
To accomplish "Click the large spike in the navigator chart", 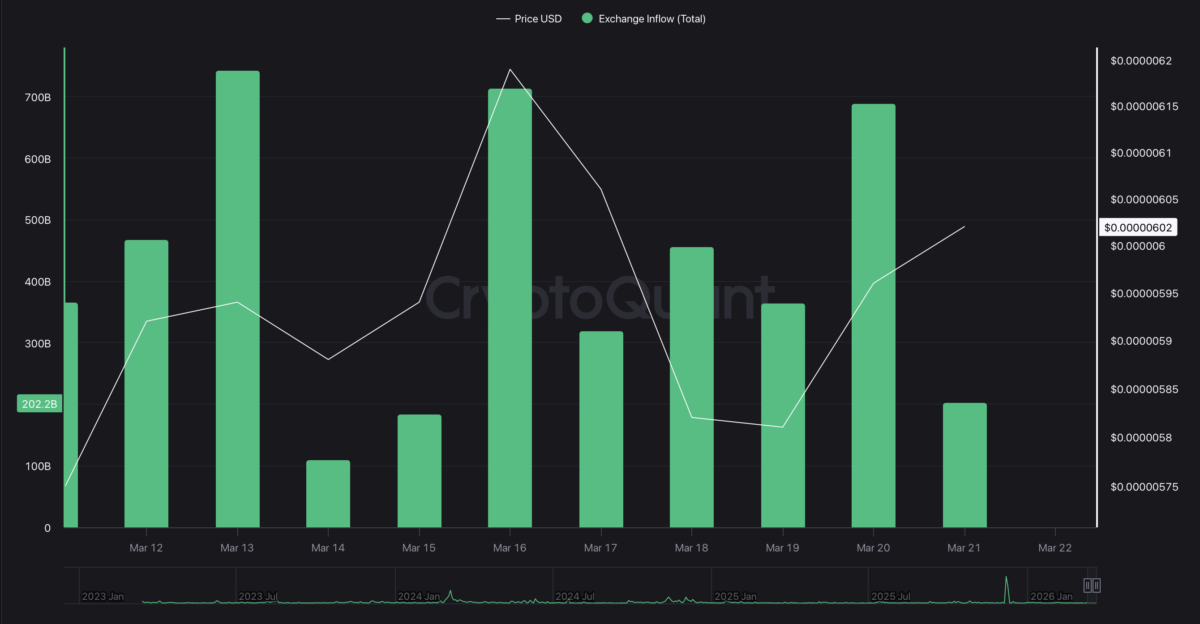I will pos(1007,588).
